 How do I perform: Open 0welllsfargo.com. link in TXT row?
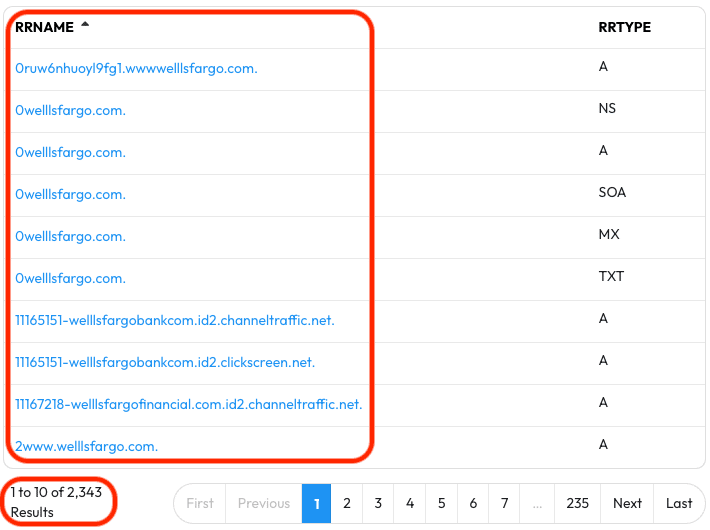click(x=70, y=279)
